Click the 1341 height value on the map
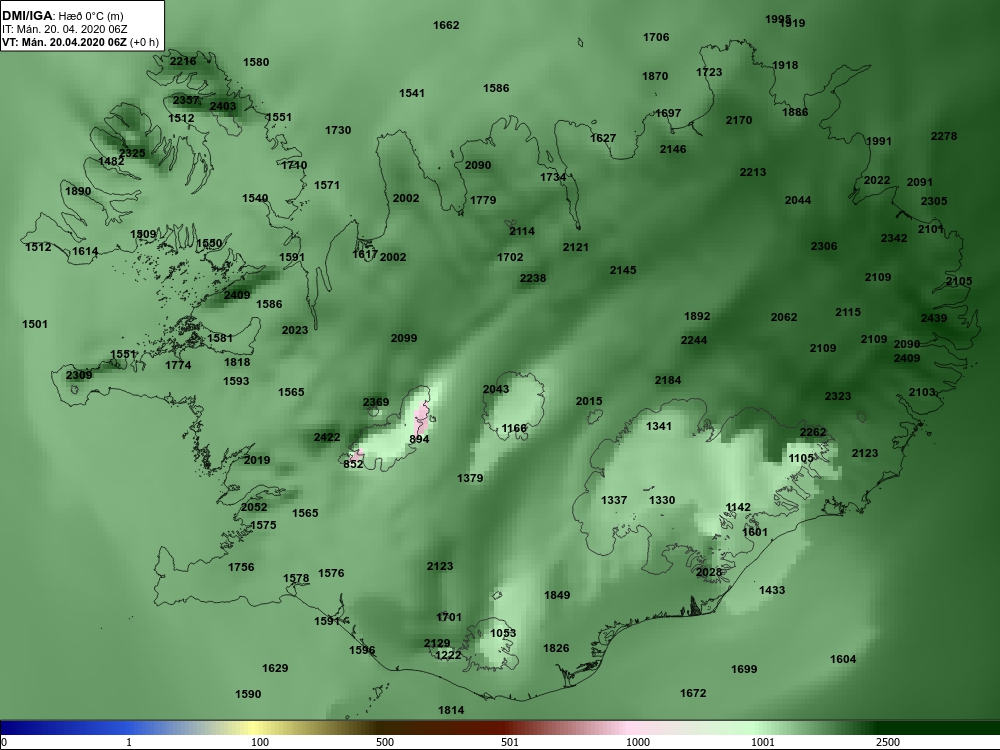The height and width of the screenshot is (750, 1000). (659, 425)
